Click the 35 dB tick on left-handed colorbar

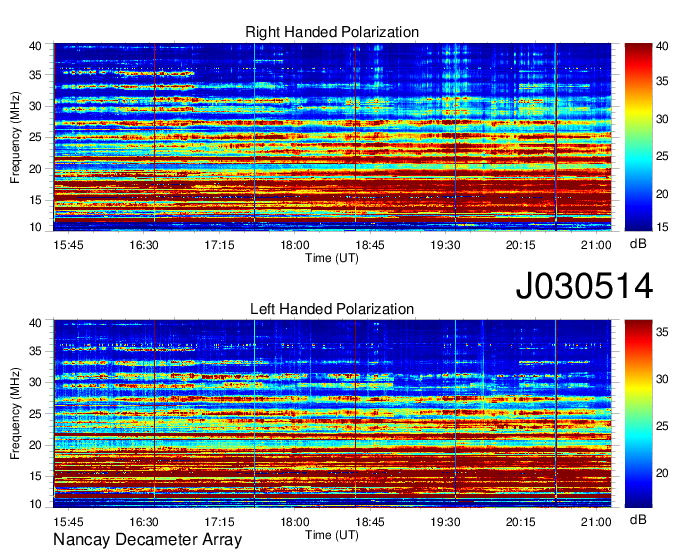point(662,332)
